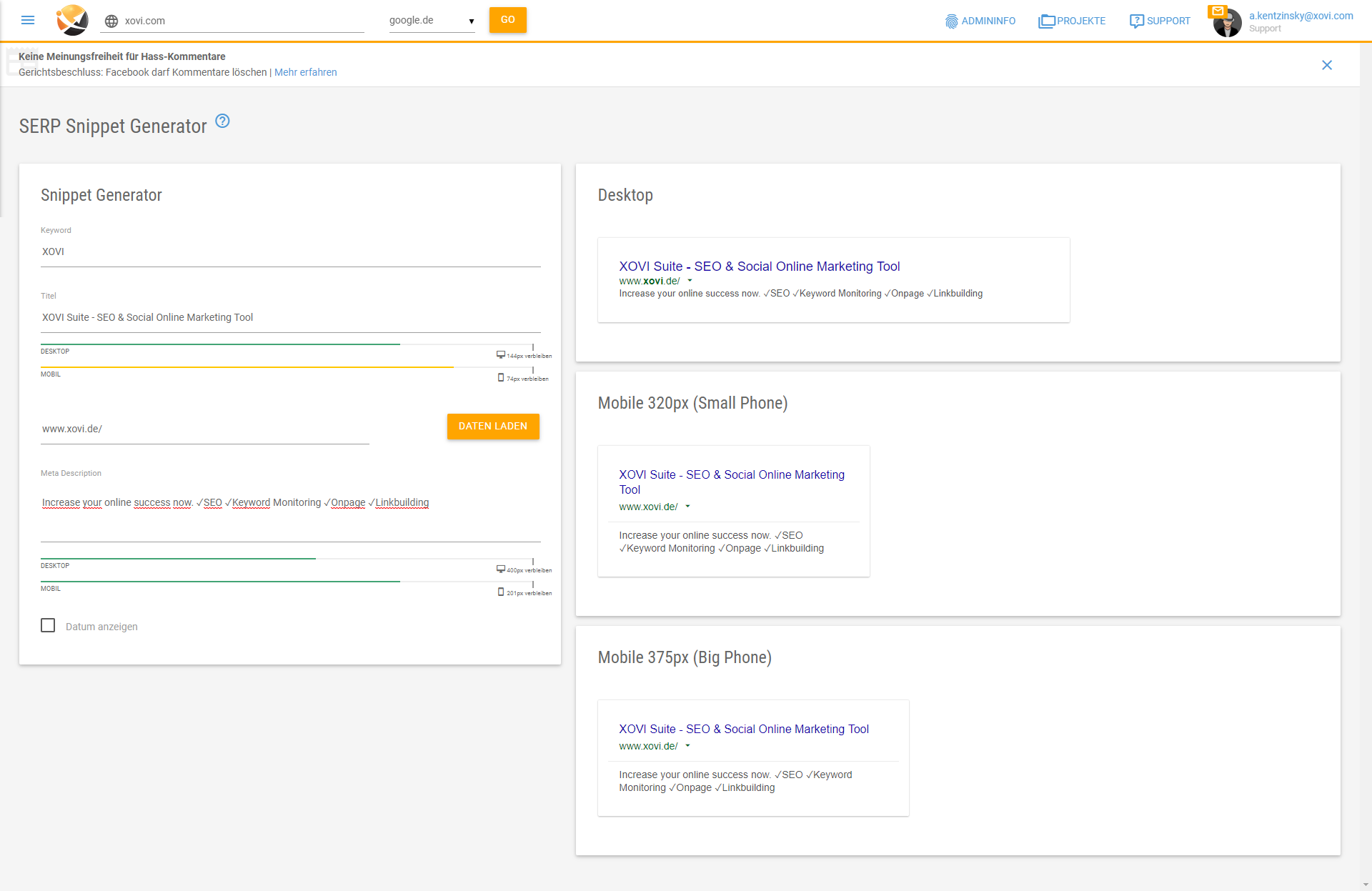Click the Desktop preview description text
1372x891 pixels.
[x=800, y=294]
